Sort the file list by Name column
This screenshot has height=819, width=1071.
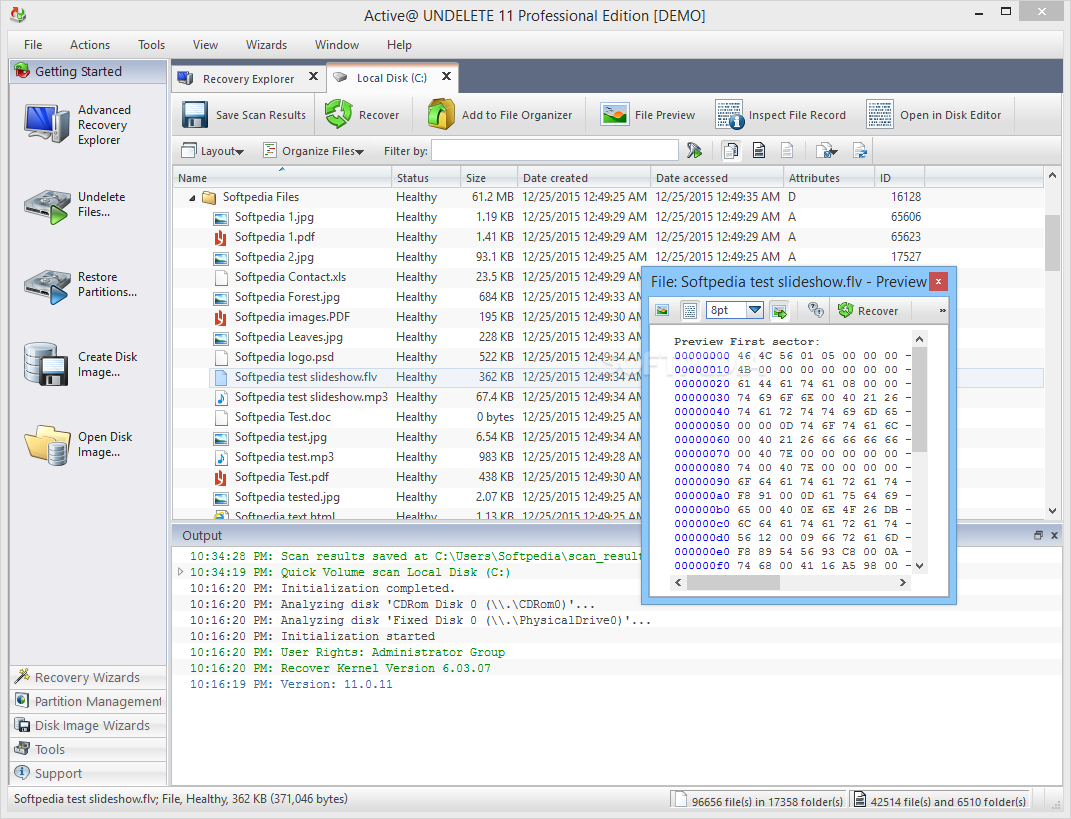[283, 178]
